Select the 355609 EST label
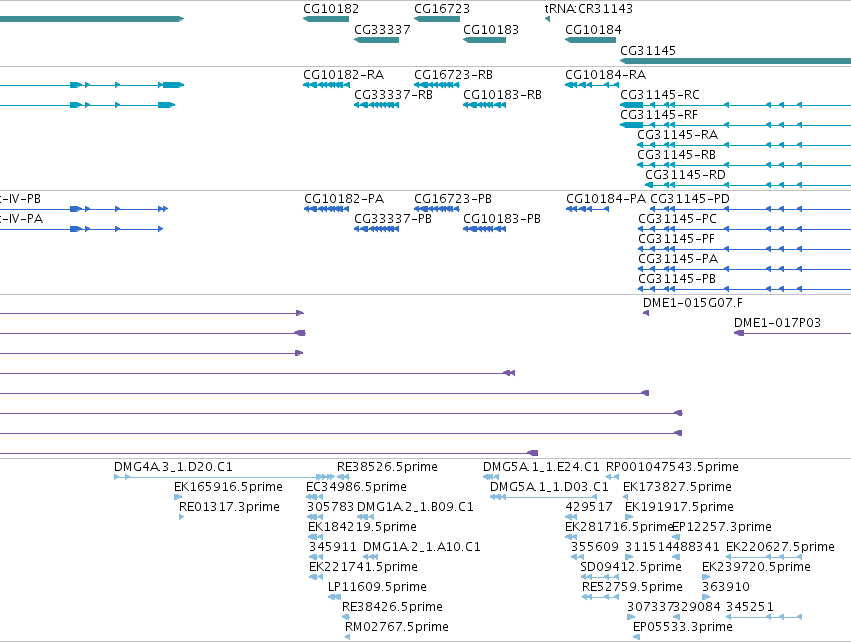The width and height of the screenshot is (851, 642). pyautogui.click(x=594, y=547)
